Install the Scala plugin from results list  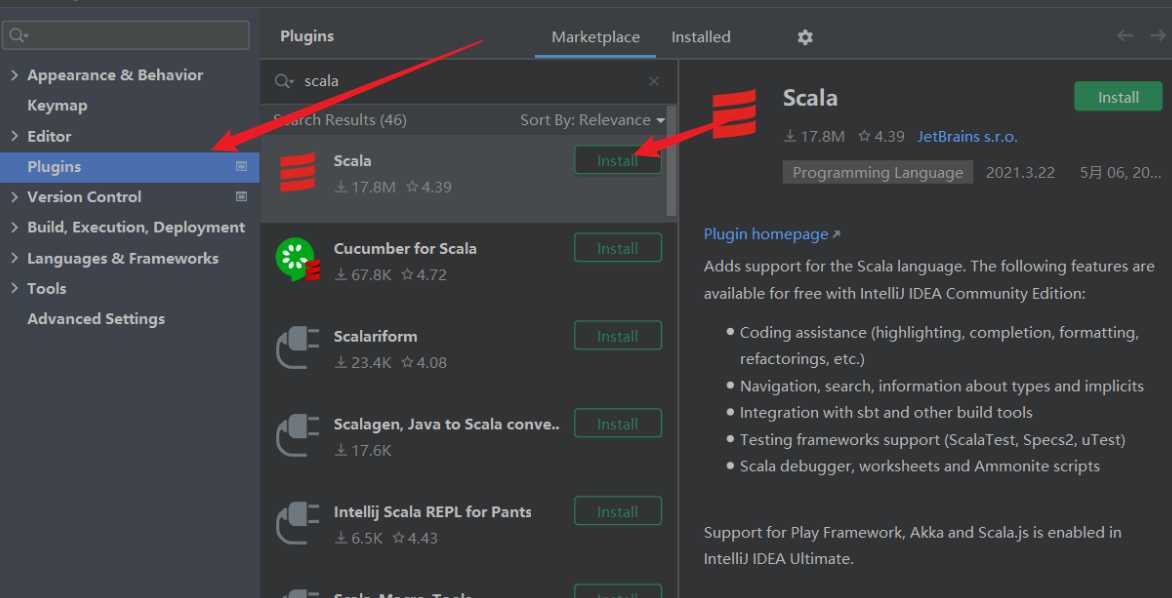[617, 160]
